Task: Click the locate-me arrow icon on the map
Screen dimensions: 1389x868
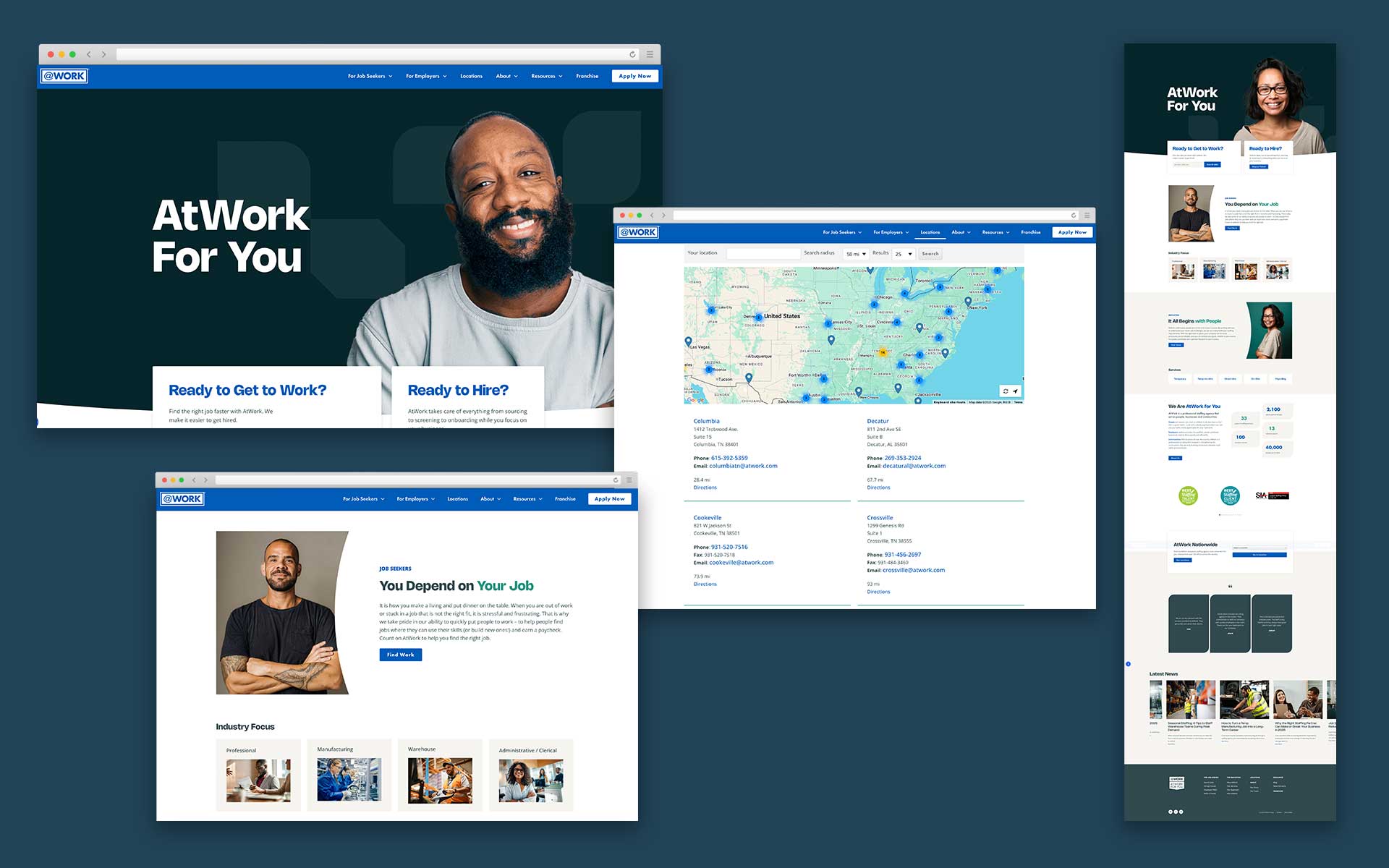Action: (1016, 391)
